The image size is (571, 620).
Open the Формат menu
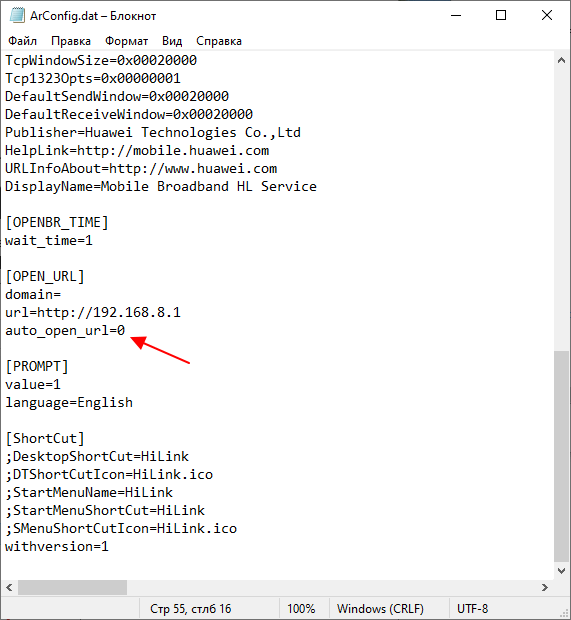click(127, 41)
